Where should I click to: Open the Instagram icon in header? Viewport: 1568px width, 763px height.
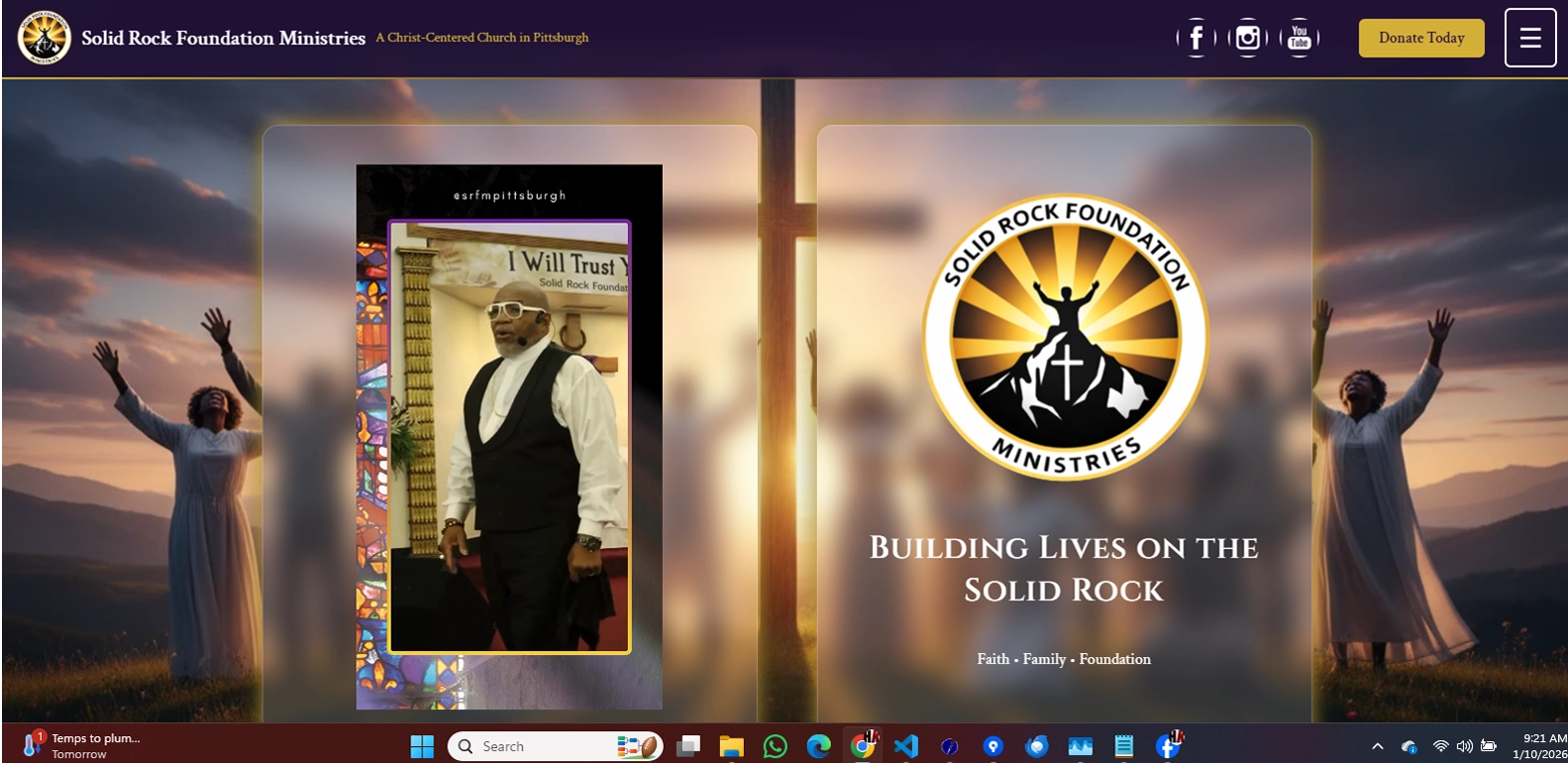click(x=1248, y=38)
